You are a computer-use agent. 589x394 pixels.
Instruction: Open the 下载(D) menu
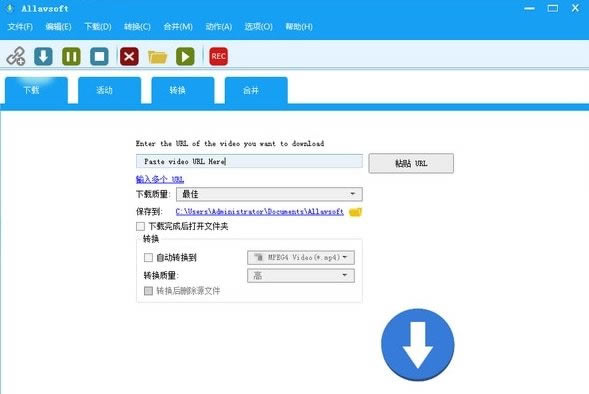pyautogui.click(x=98, y=27)
